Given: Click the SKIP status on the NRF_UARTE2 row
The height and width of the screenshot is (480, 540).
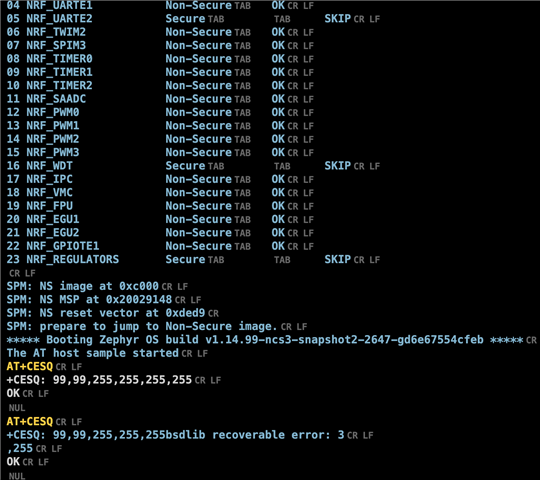Looking at the screenshot, I should [338, 19].
